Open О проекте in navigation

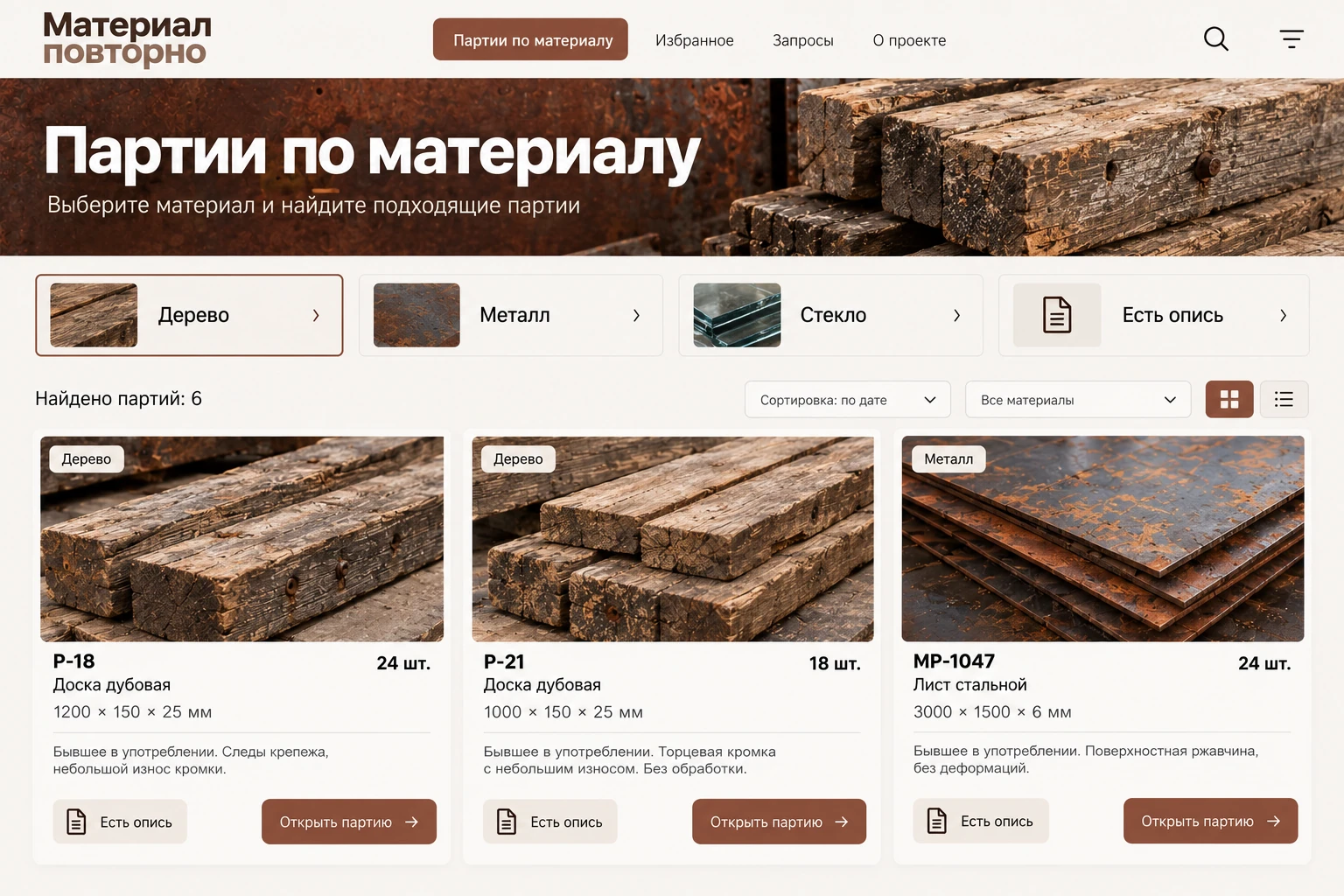pos(909,40)
